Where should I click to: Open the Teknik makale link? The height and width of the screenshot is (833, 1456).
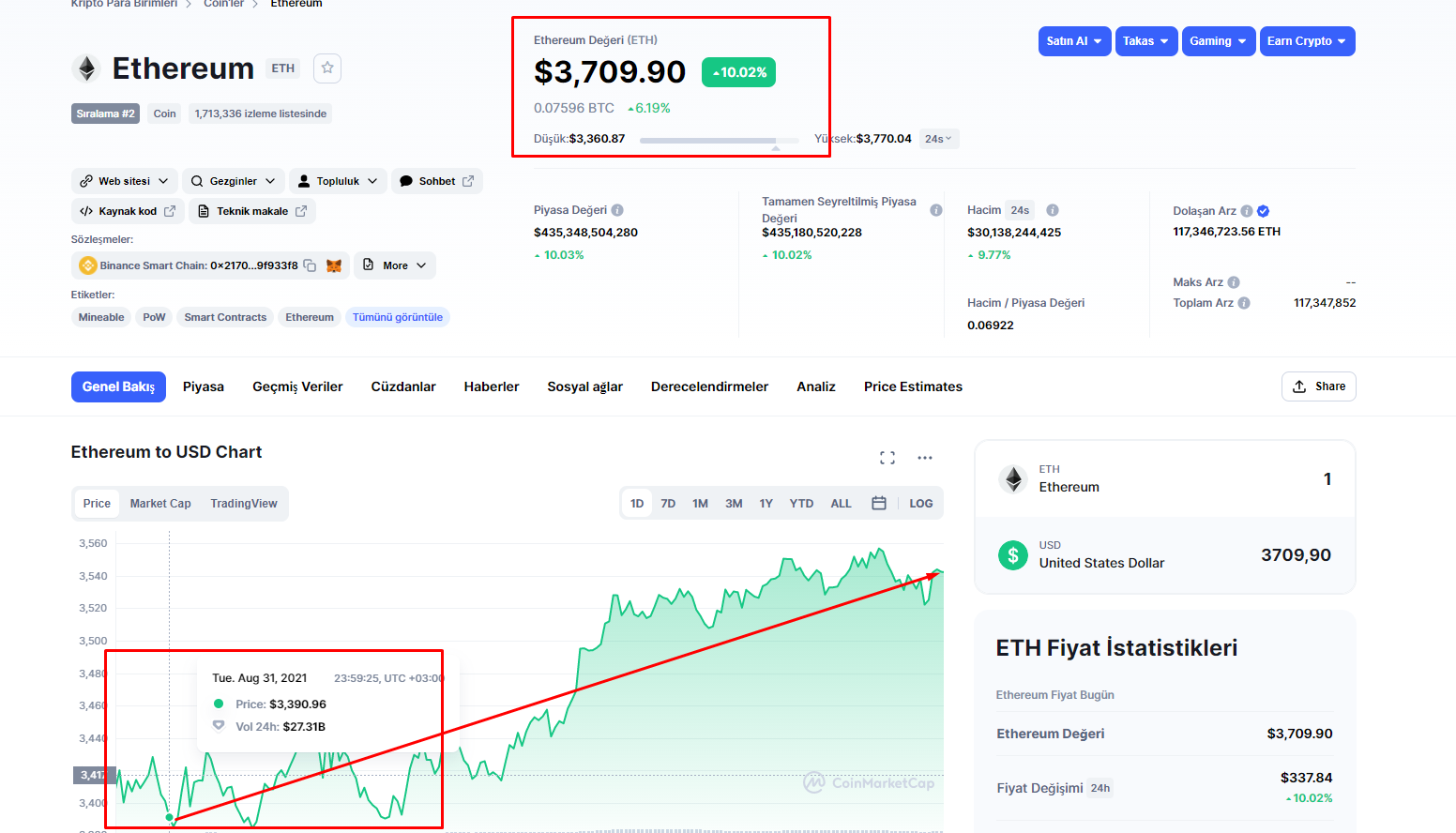click(x=252, y=211)
